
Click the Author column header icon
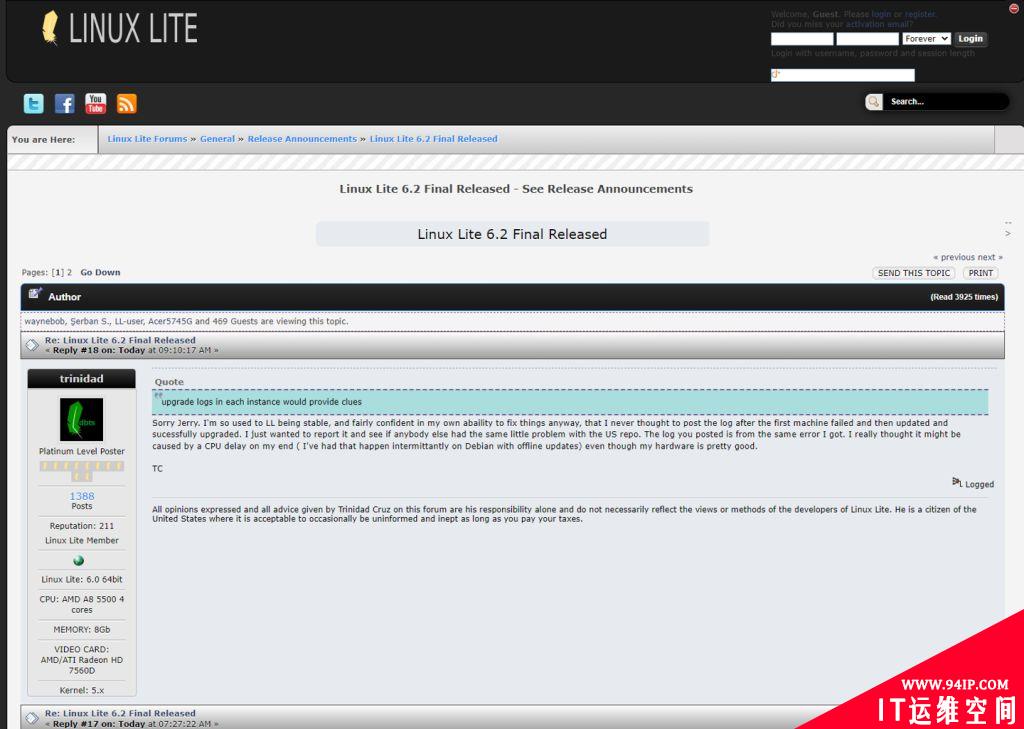click(x=35, y=293)
